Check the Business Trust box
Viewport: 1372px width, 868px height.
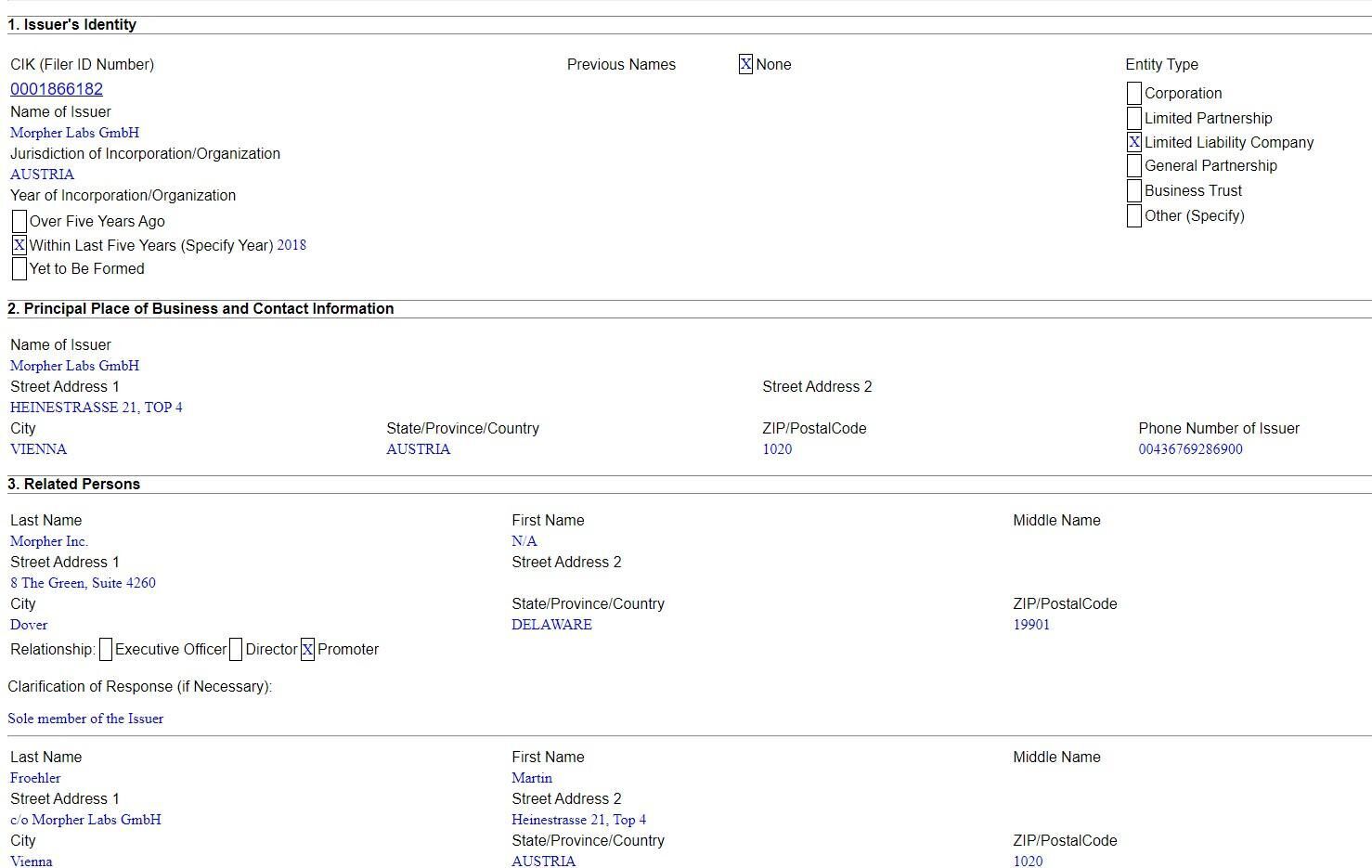[x=1133, y=190]
